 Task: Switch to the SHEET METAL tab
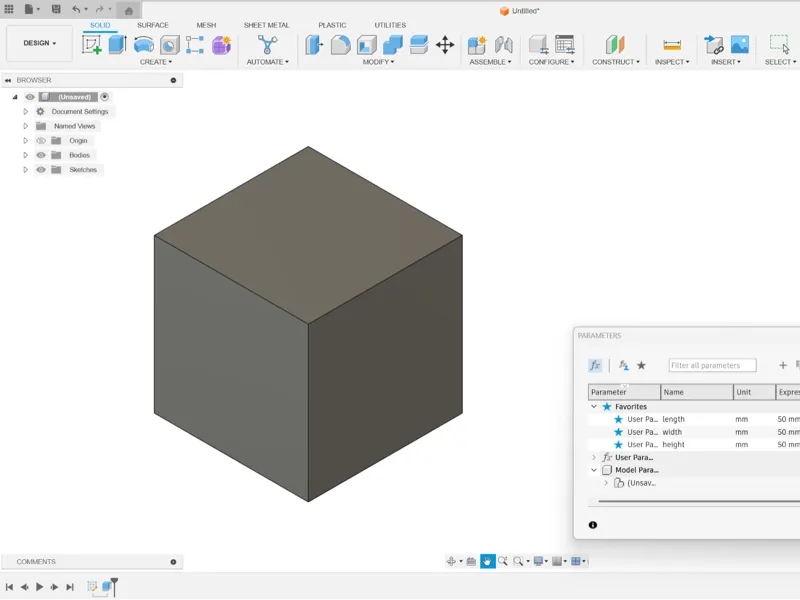point(266,25)
